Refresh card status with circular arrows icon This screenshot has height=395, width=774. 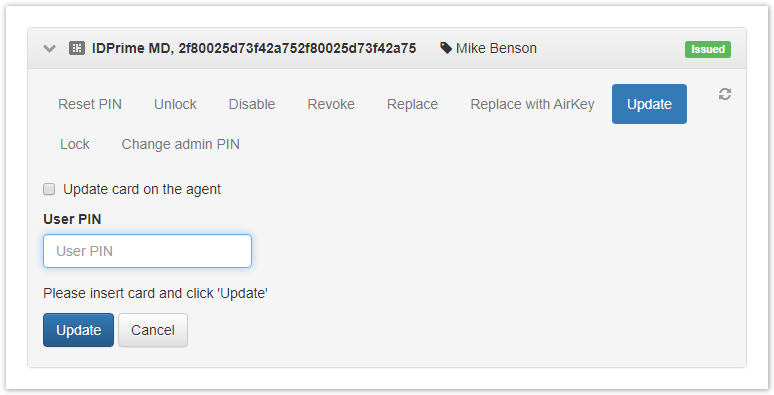725,94
